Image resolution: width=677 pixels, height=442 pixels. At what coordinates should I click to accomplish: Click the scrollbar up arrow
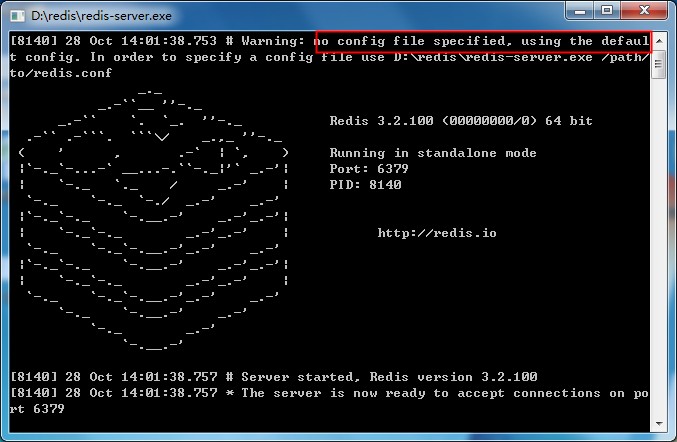tap(659, 41)
